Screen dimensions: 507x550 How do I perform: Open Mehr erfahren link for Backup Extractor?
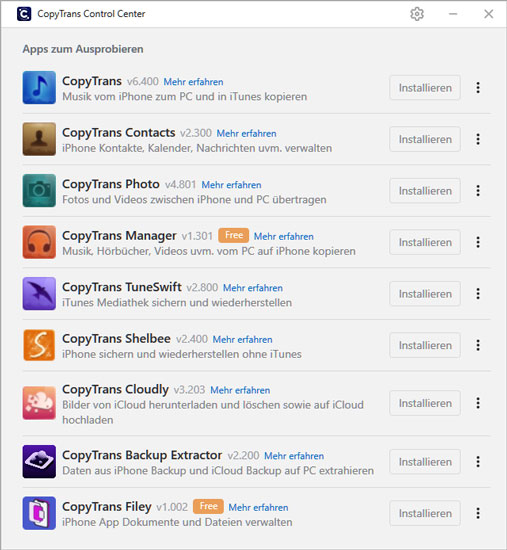[x=294, y=456]
